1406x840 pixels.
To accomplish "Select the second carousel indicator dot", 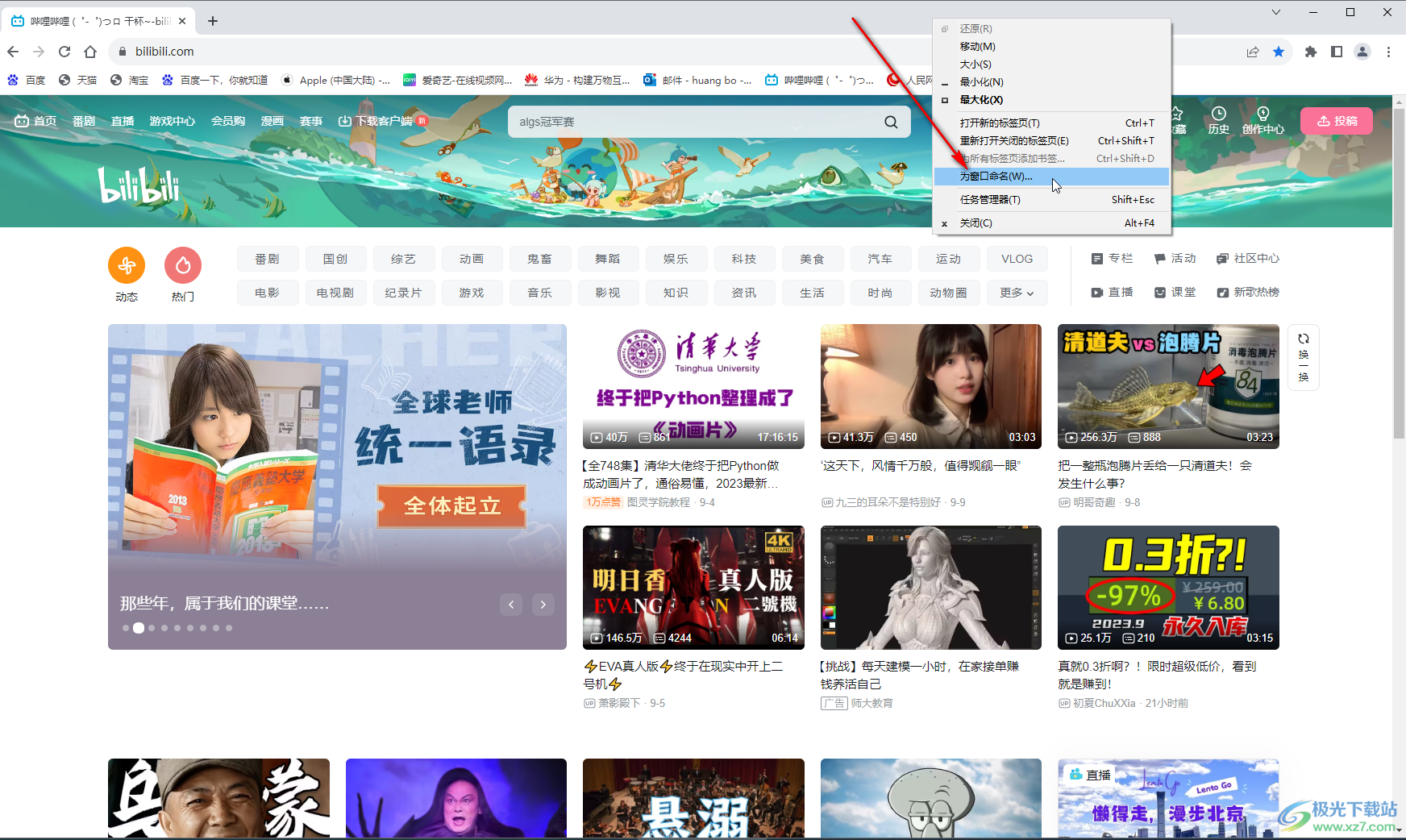I will [139, 628].
